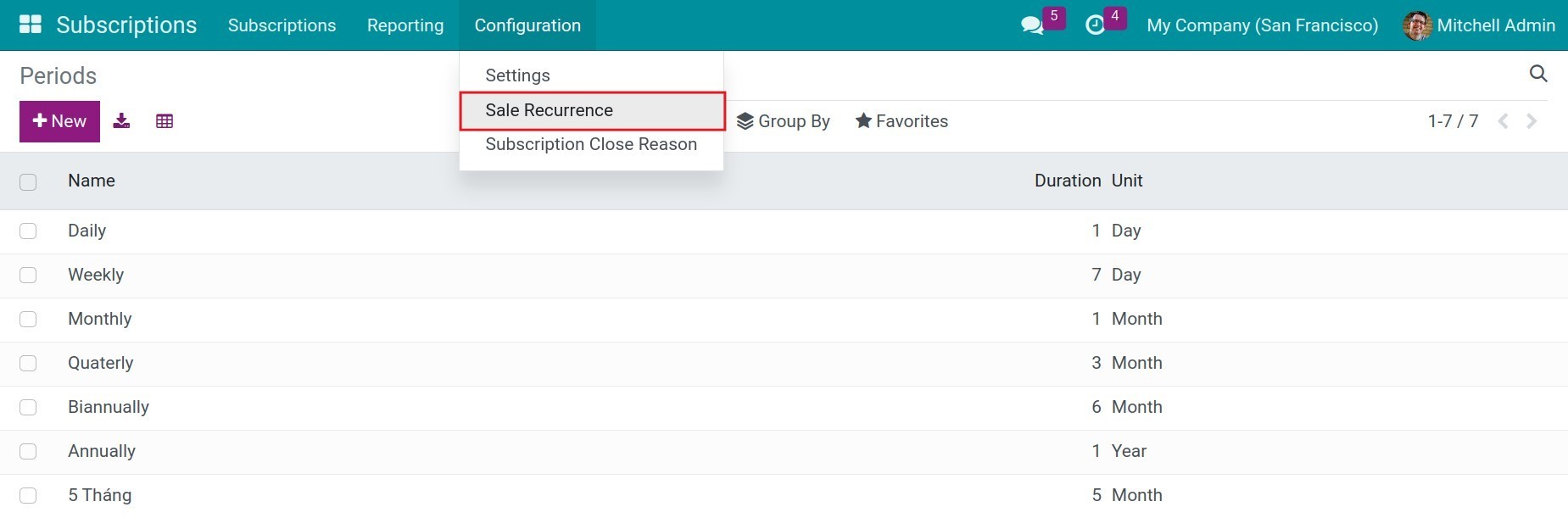
Task: Go to next page arrow
Action: pyautogui.click(x=1532, y=121)
